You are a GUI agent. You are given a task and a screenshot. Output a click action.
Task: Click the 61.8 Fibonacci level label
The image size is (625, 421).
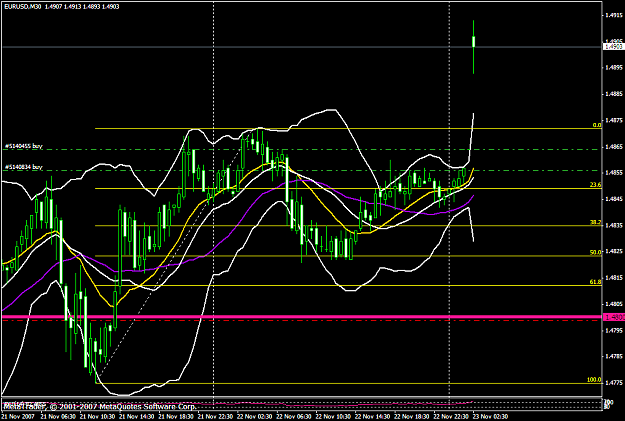click(x=596, y=282)
